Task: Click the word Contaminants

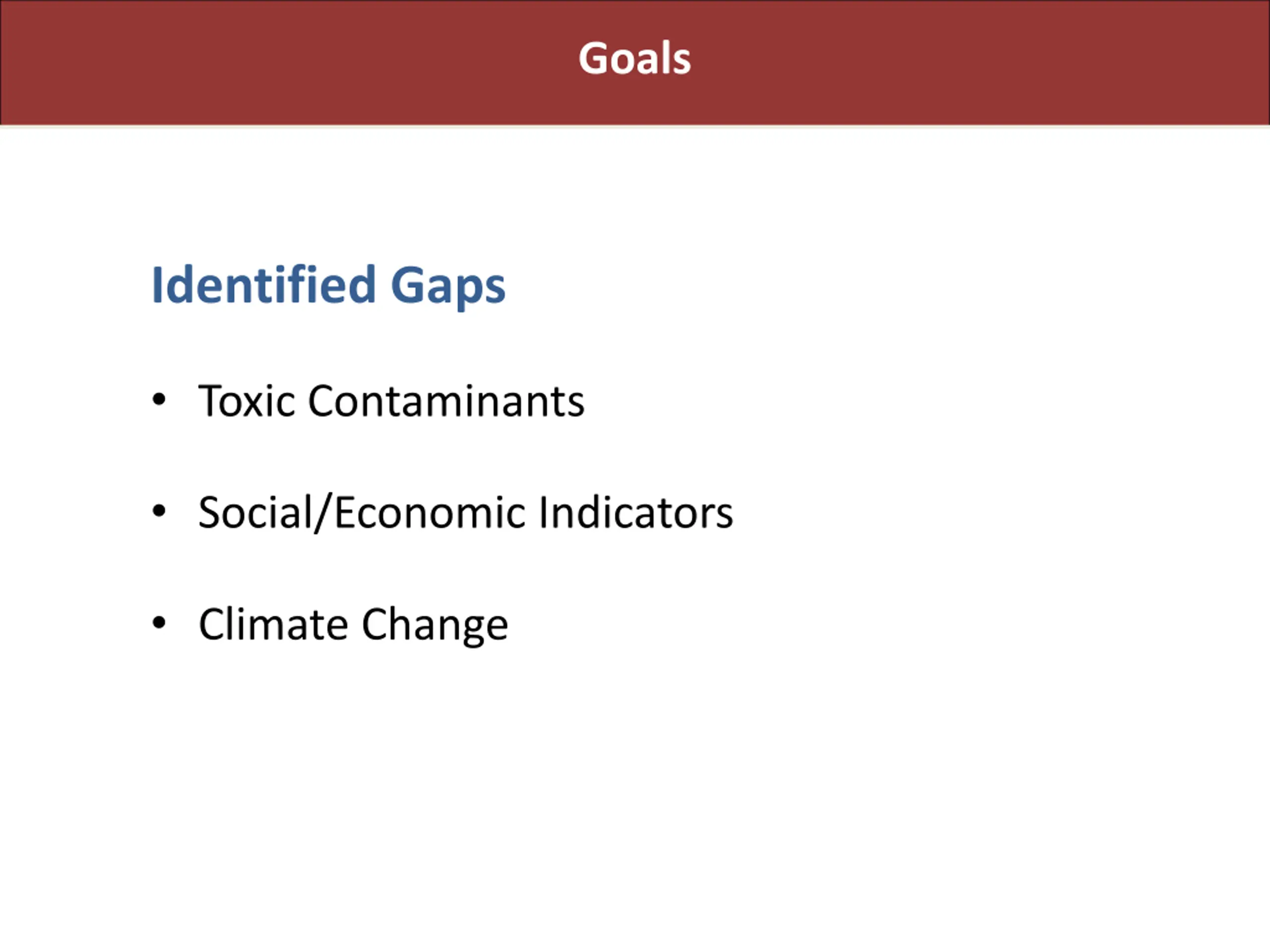Action: [446, 401]
